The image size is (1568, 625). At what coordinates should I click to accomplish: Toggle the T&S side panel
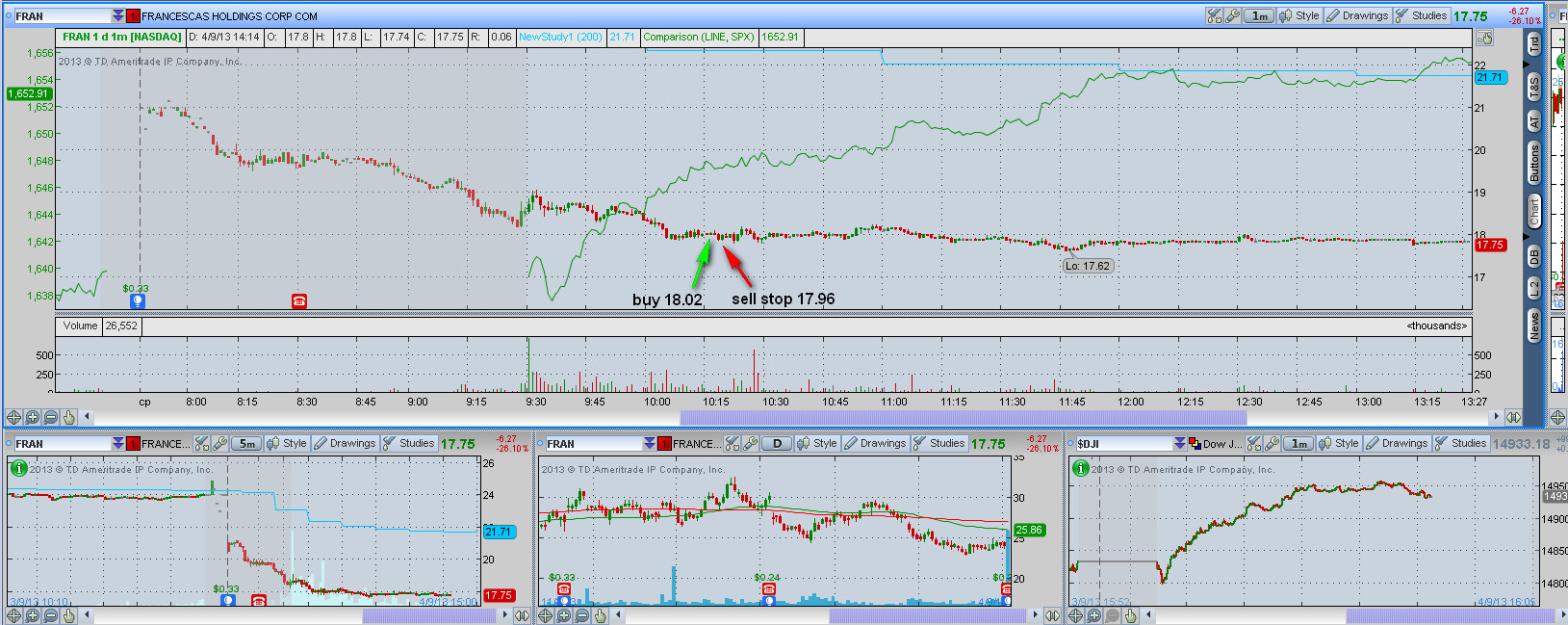pyautogui.click(x=1534, y=87)
